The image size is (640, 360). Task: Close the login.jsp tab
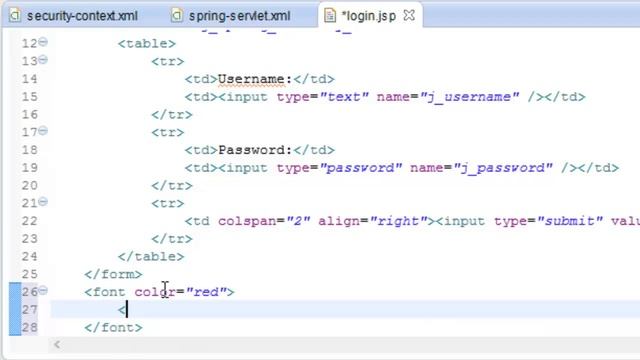[x=409, y=16]
